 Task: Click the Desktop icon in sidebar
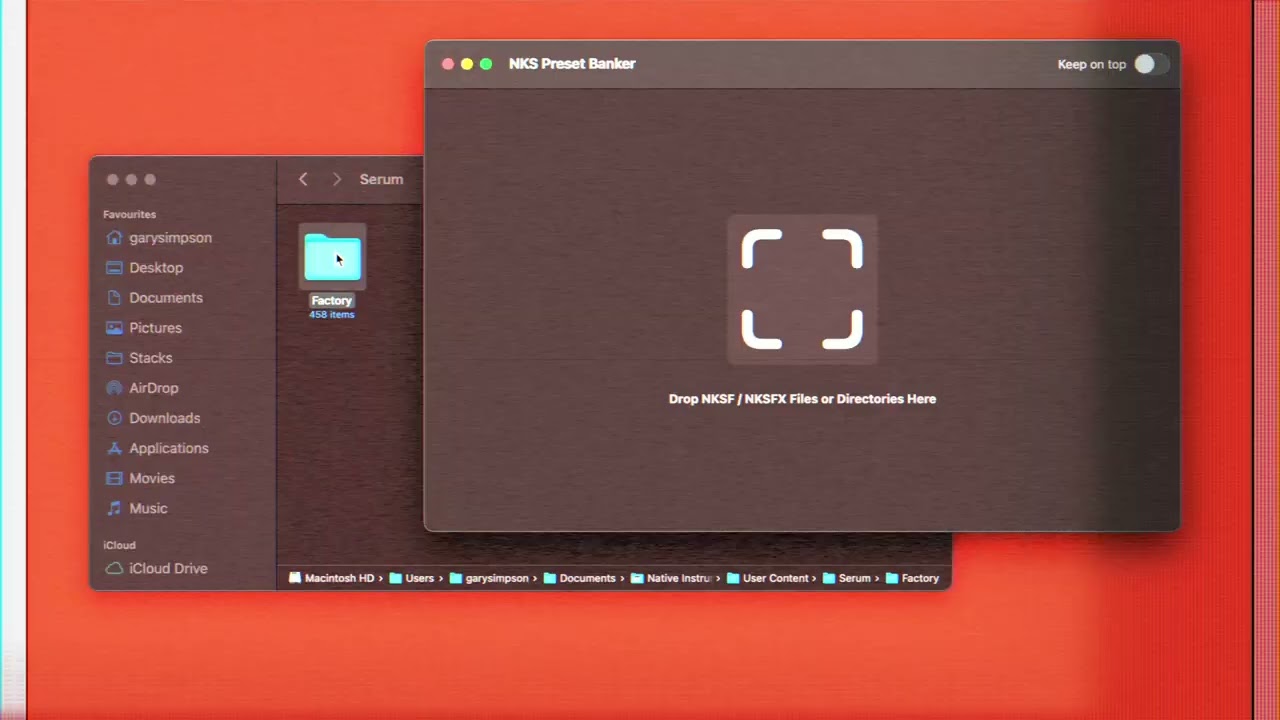[114, 268]
